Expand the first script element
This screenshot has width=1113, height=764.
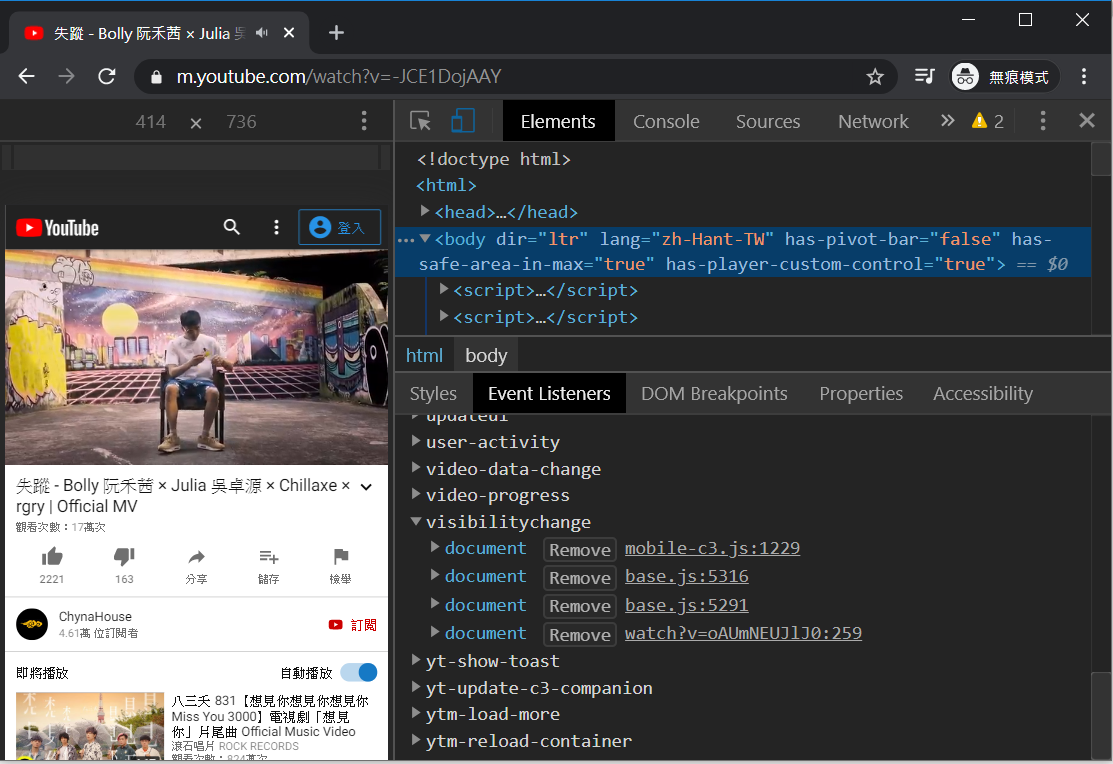pyautogui.click(x=444, y=289)
